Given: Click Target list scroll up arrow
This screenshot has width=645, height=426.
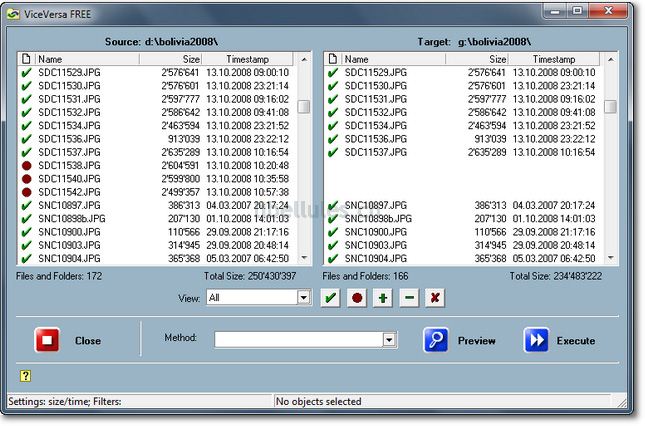Looking at the screenshot, I should point(611,60).
